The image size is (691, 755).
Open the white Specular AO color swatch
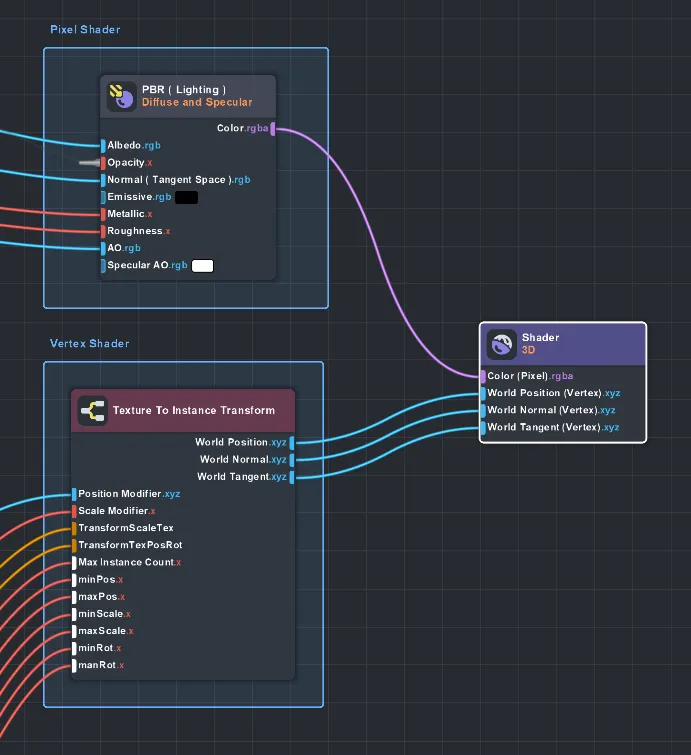point(203,266)
